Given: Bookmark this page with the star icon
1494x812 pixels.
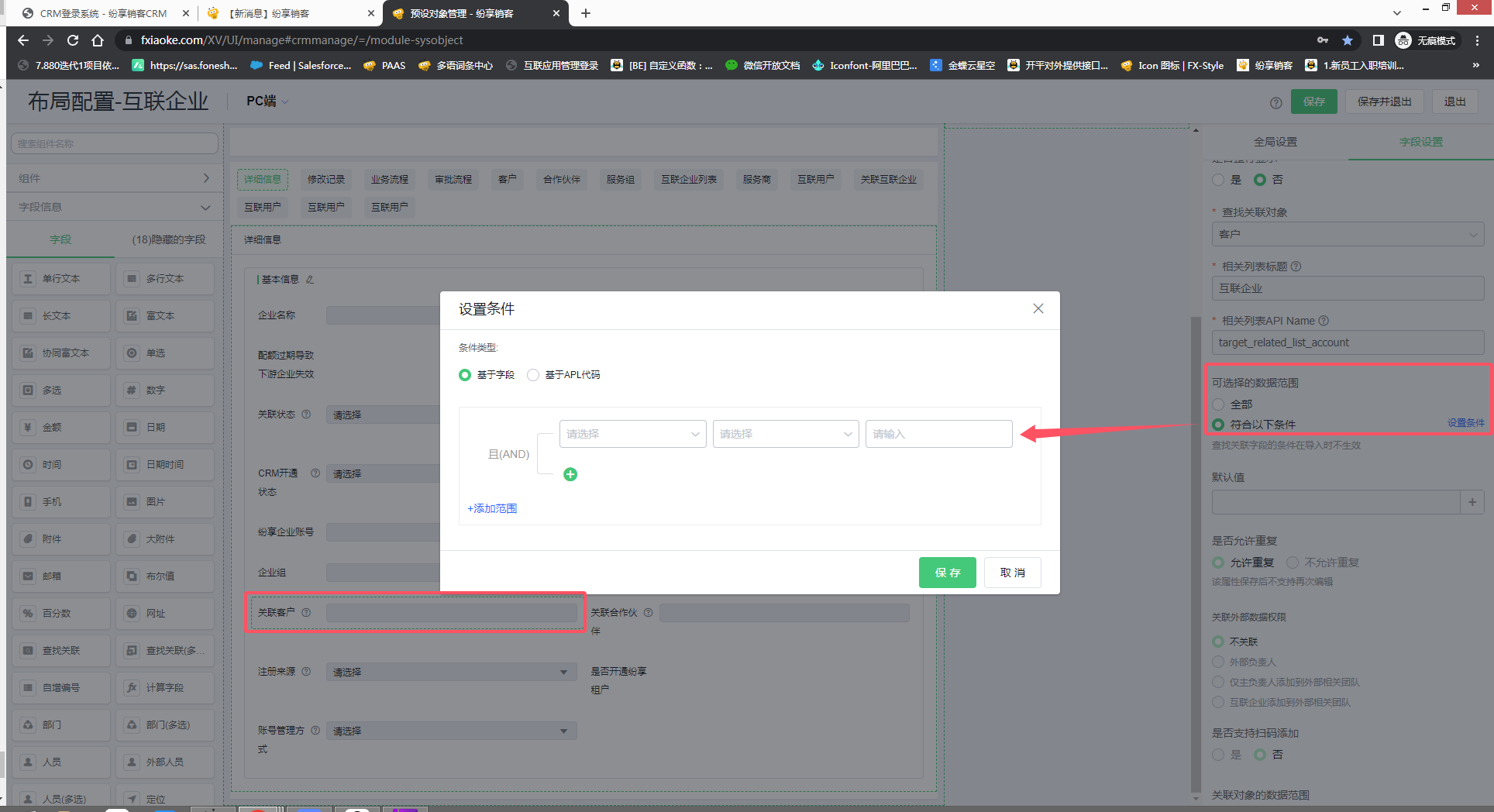Looking at the screenshot, I should coord(1348,40).
